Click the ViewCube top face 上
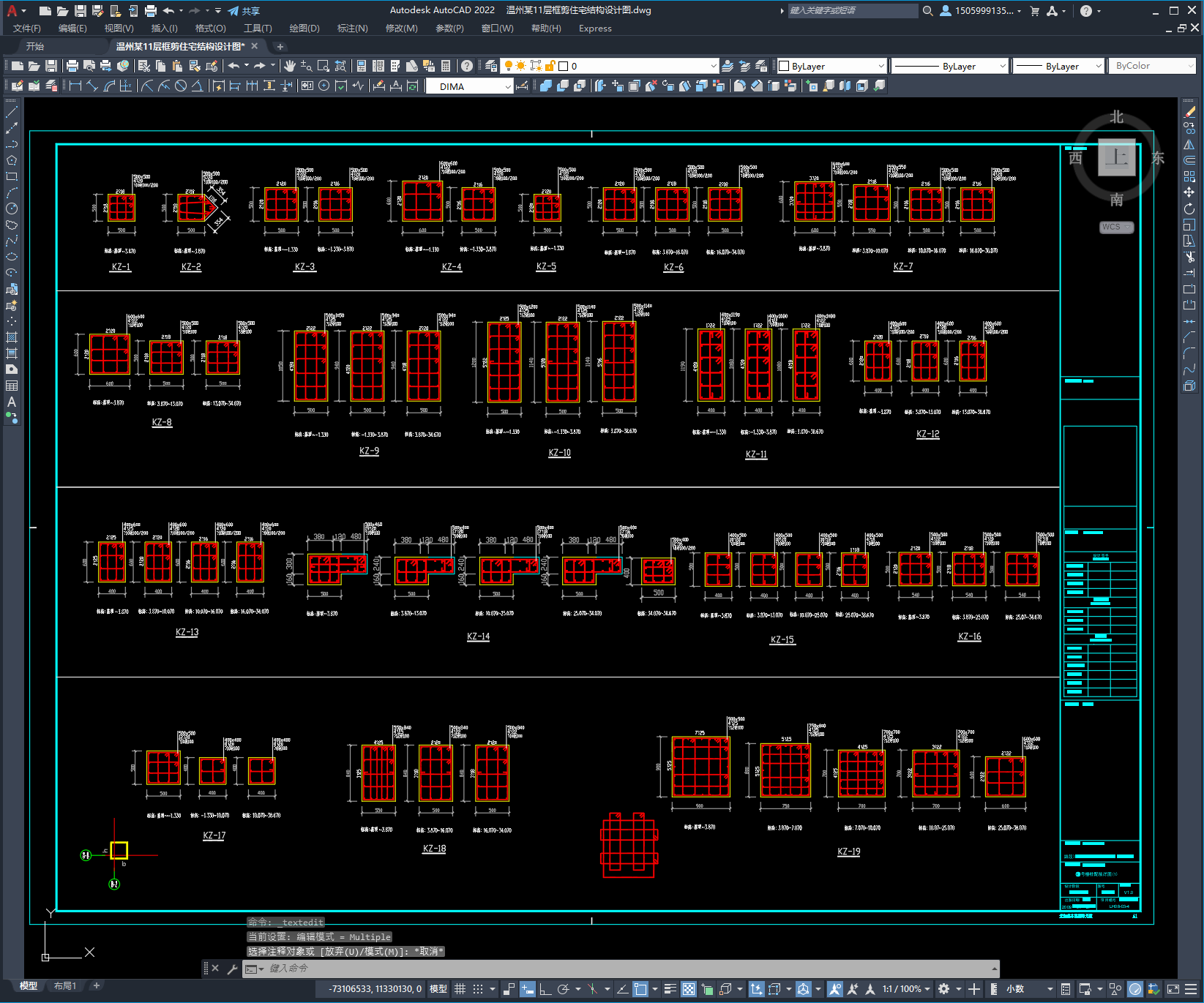Image resolution: width=1204 pixels, height=1003 pixels. [1117, 157]
